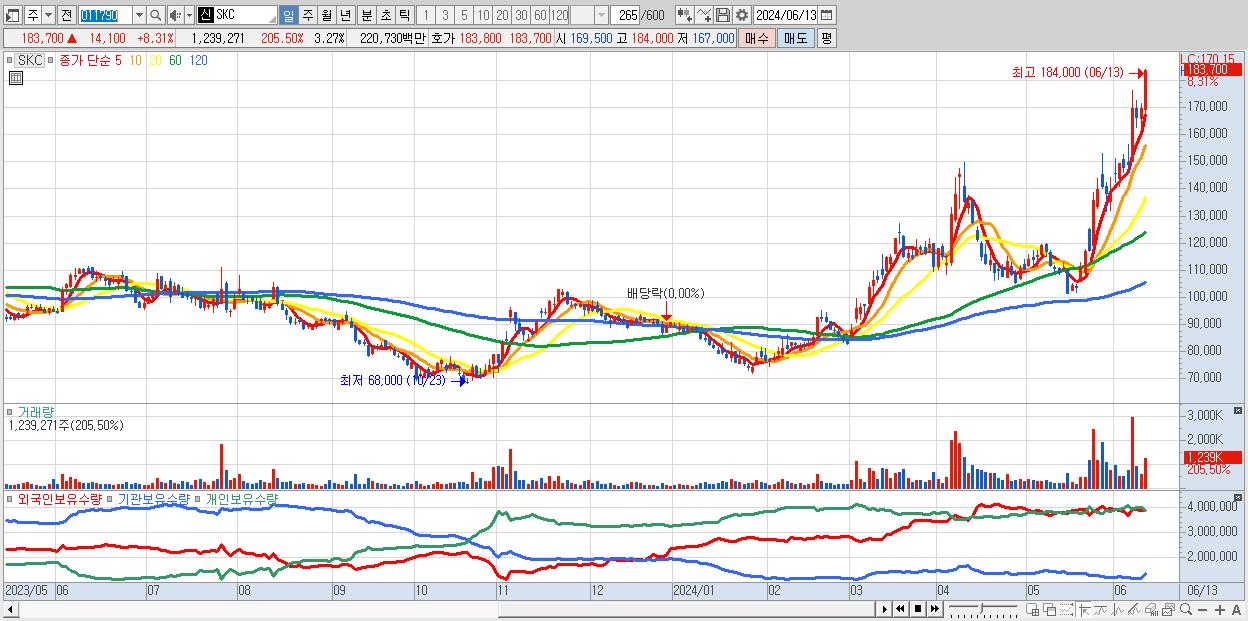Select the 10 interval button
This screenshot has height=621, width=1248.
click(x=483, y=15)
